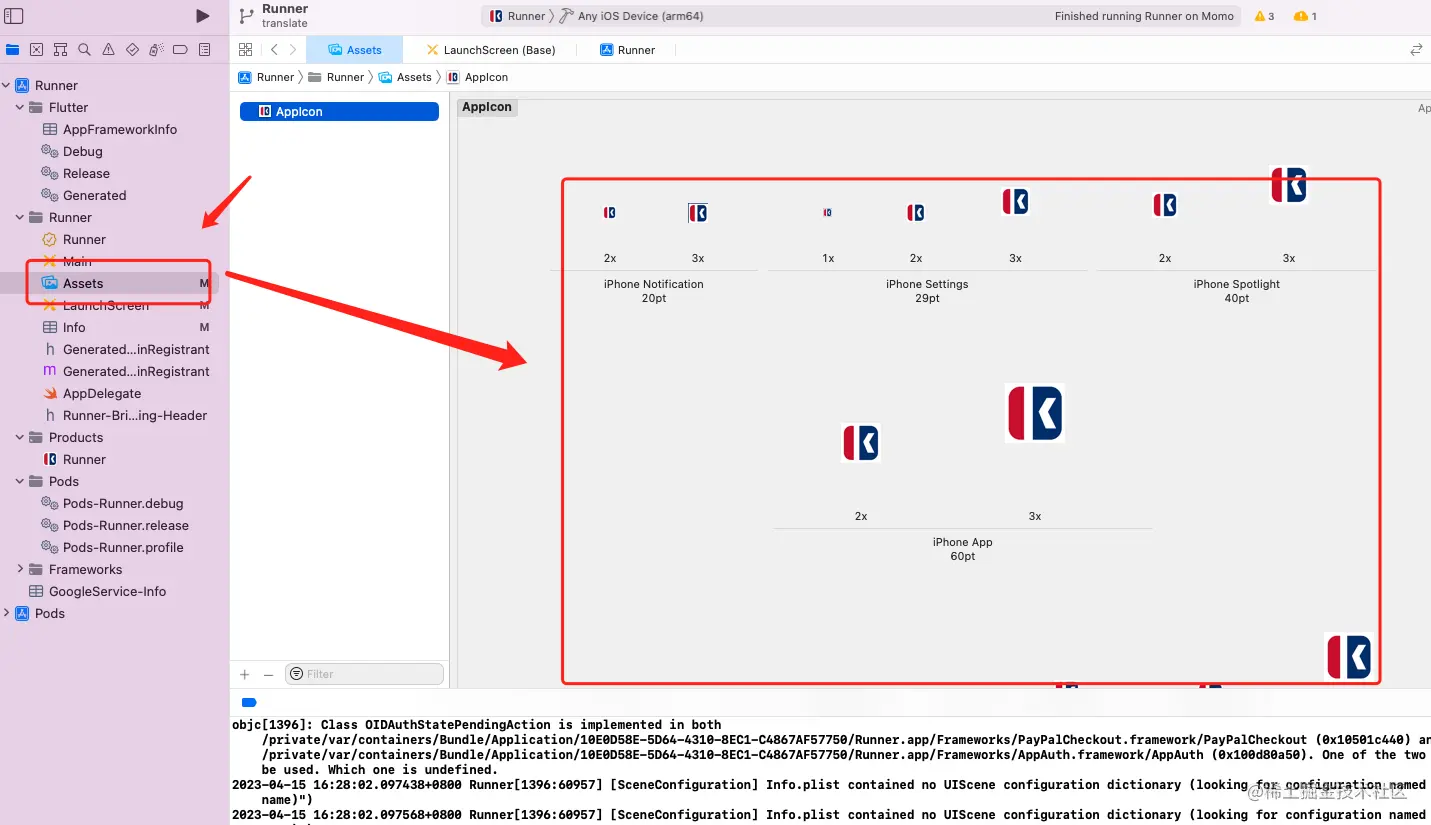Click Assets in the breadcrumb path

405,77
